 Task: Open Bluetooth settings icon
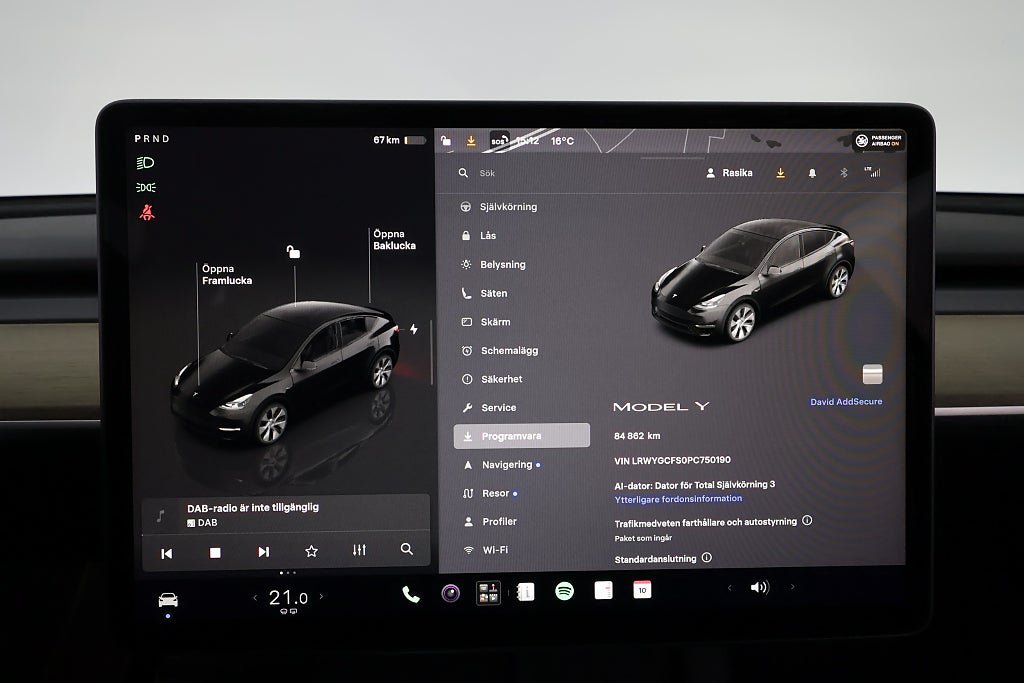[x=844, y=172]
